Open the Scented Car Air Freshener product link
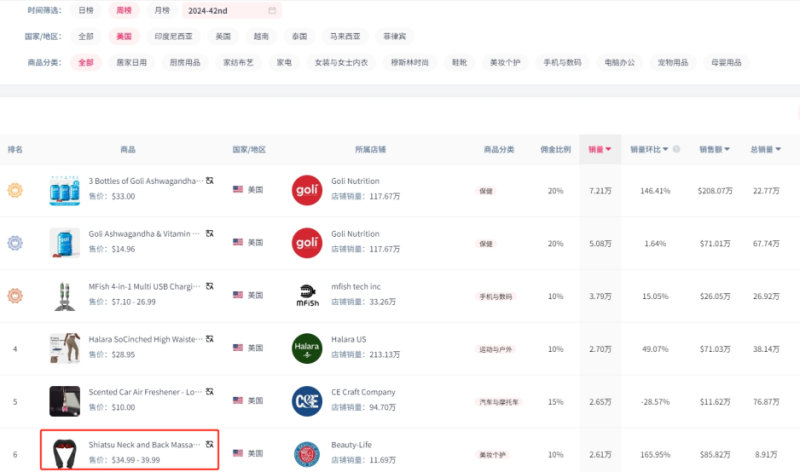This screenshot has width=800, height=472. (x=144, y=392)
